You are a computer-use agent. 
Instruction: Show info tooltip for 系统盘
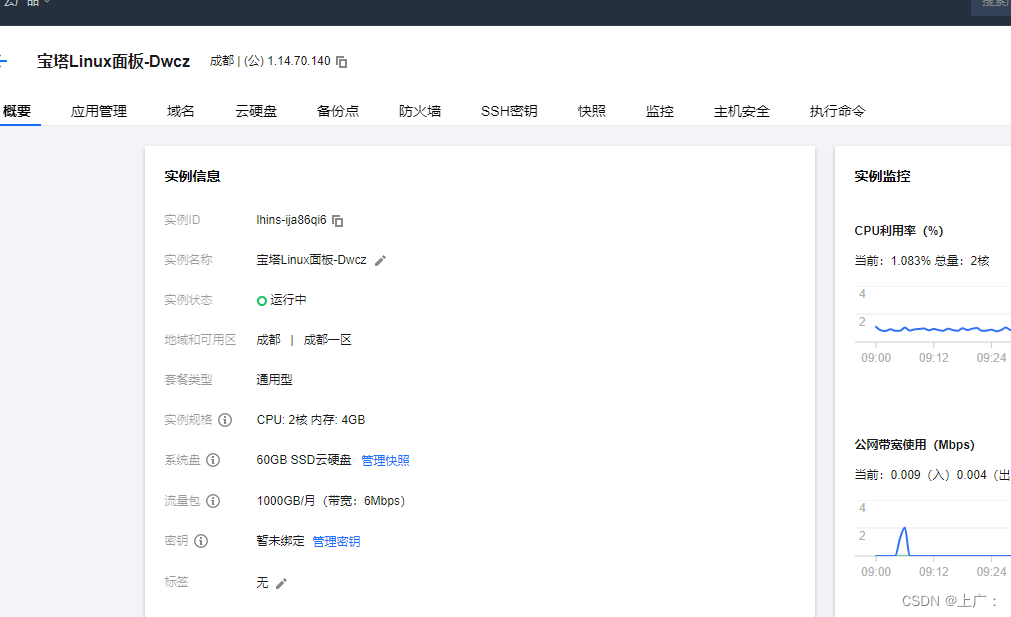[x=213, y=460]
